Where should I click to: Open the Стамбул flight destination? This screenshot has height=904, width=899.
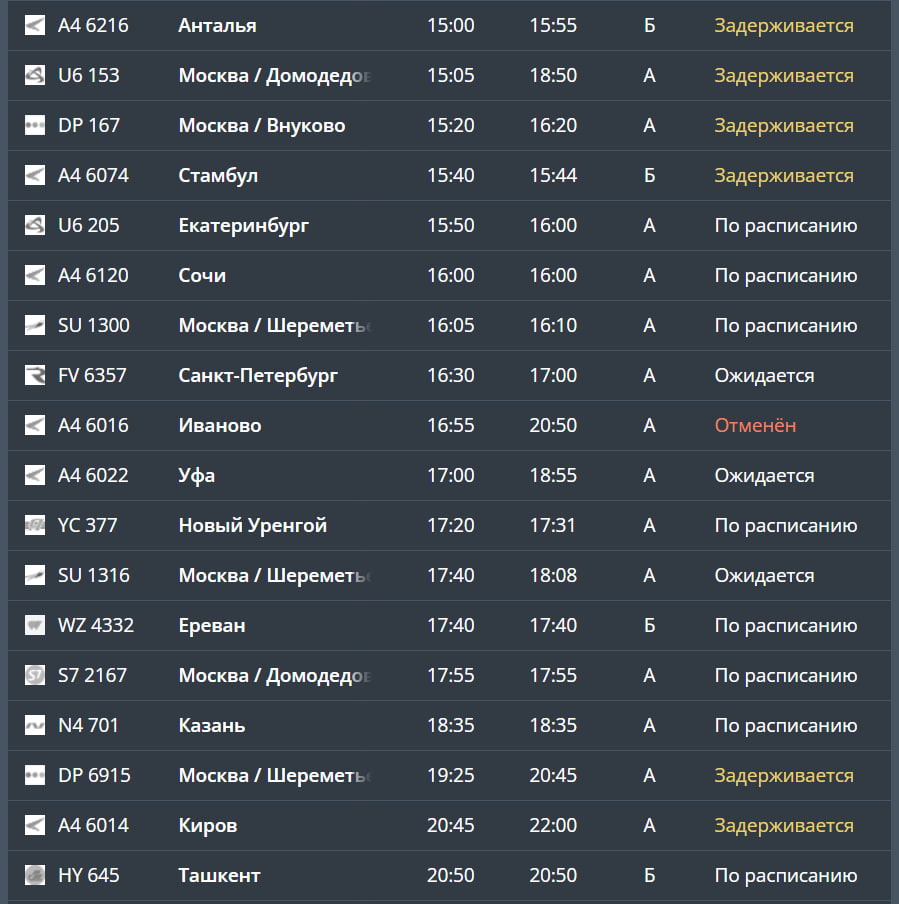coord(218,175)
